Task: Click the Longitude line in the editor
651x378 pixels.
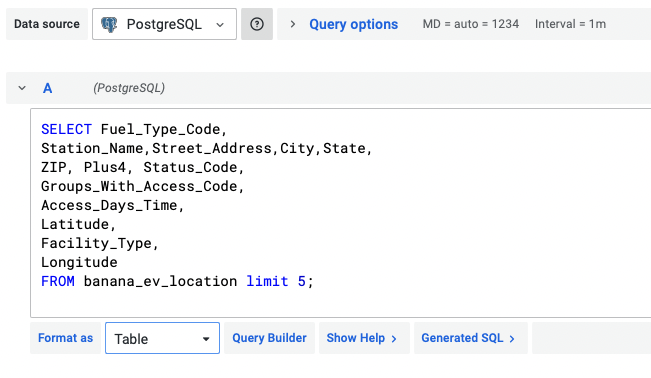Action: (x=79, y=262)
